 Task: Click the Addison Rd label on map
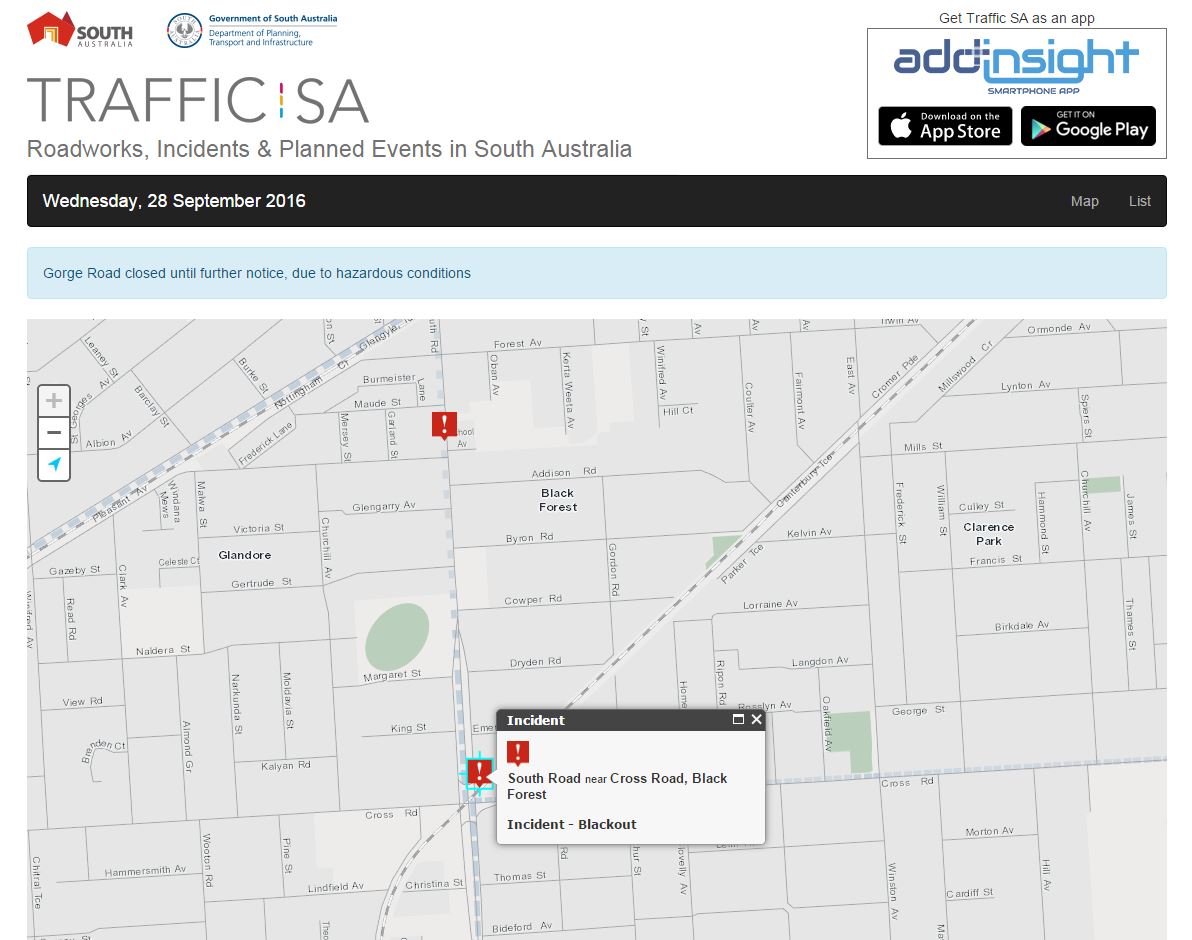(563, 472)
